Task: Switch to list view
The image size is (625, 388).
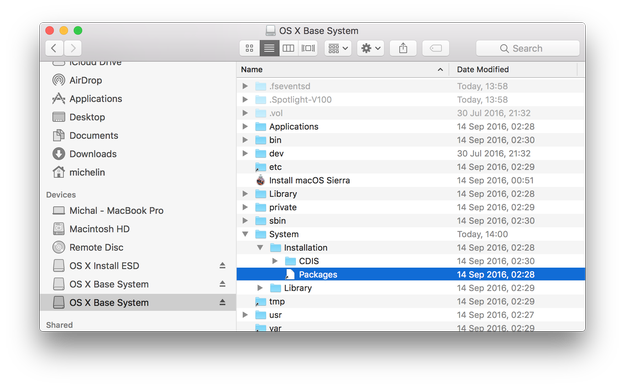Action: pos(269,48)
